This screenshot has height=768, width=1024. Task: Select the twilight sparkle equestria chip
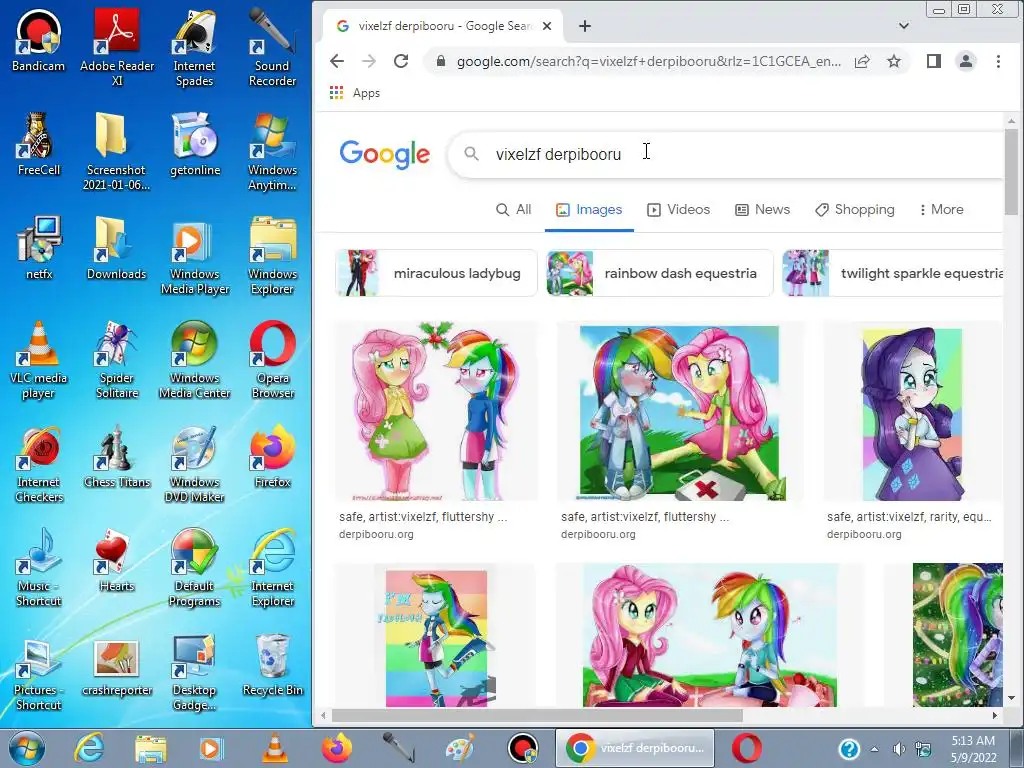coord(893,273)
